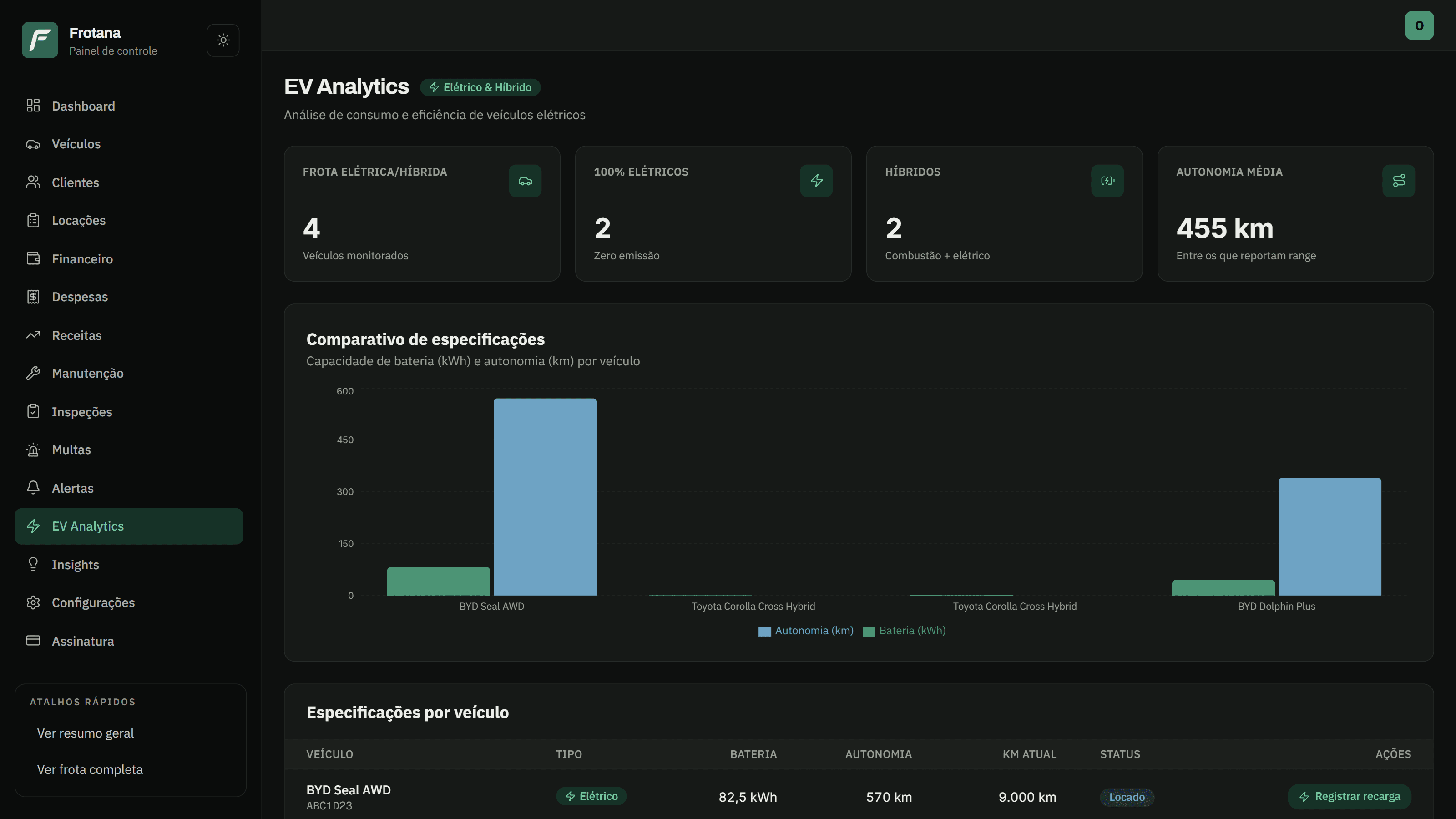Go to Assinatura page
Screen dimensions: 1456x819
click(x=129, y=640)
